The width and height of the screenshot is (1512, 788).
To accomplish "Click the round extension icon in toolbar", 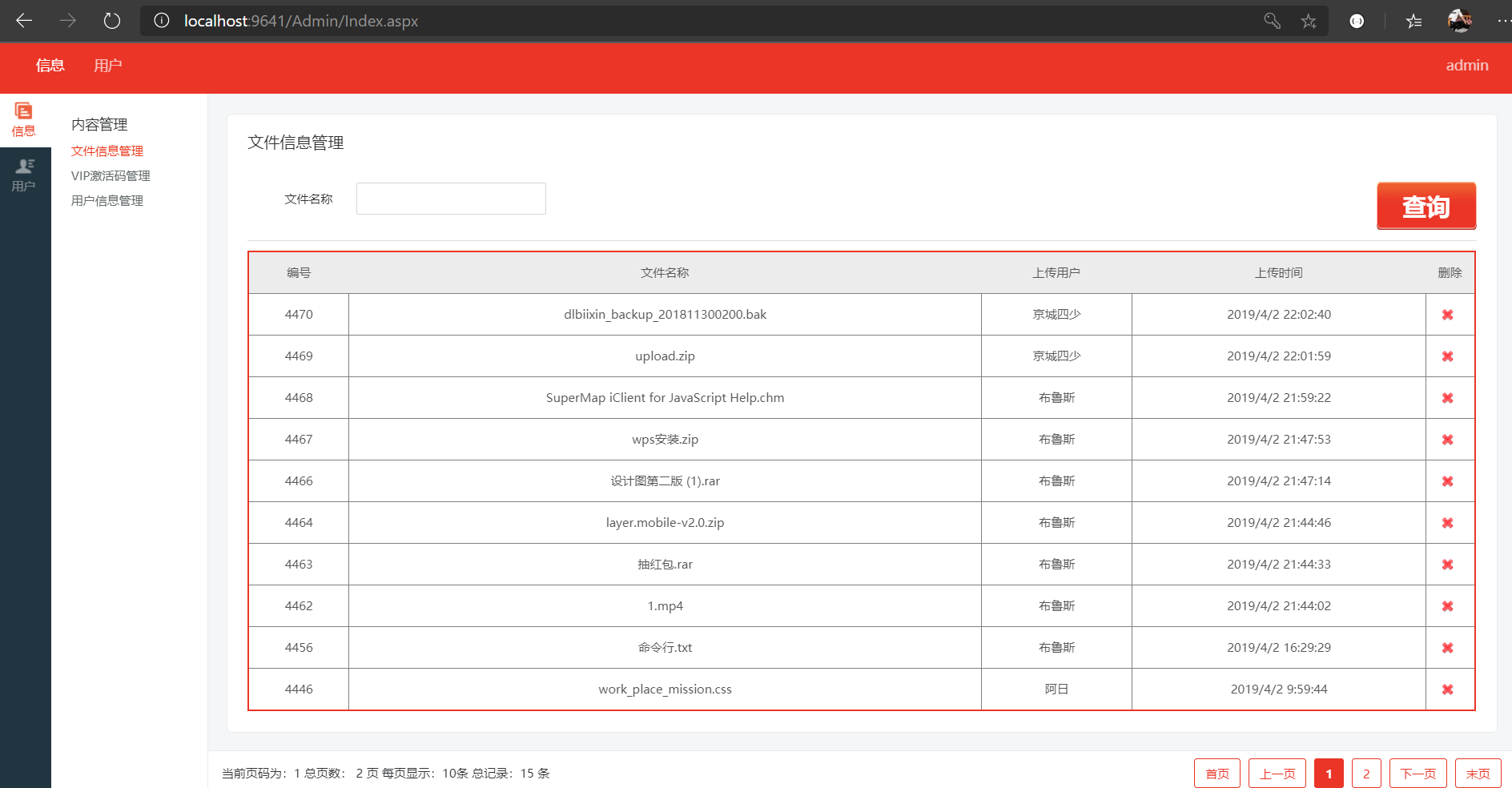I will [1357, 21].
